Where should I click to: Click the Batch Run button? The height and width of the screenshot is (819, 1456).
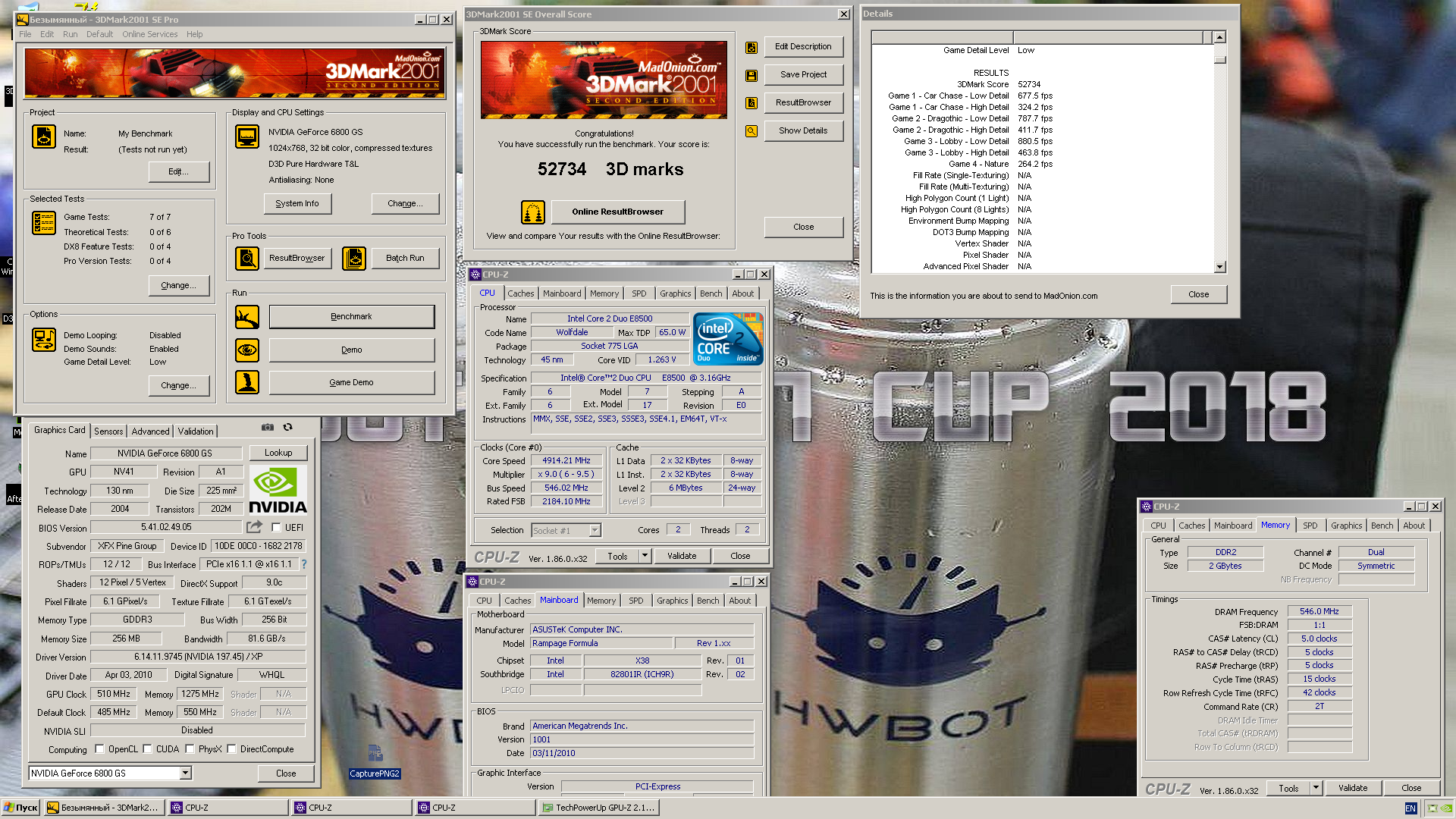click(x=405, y=258)
